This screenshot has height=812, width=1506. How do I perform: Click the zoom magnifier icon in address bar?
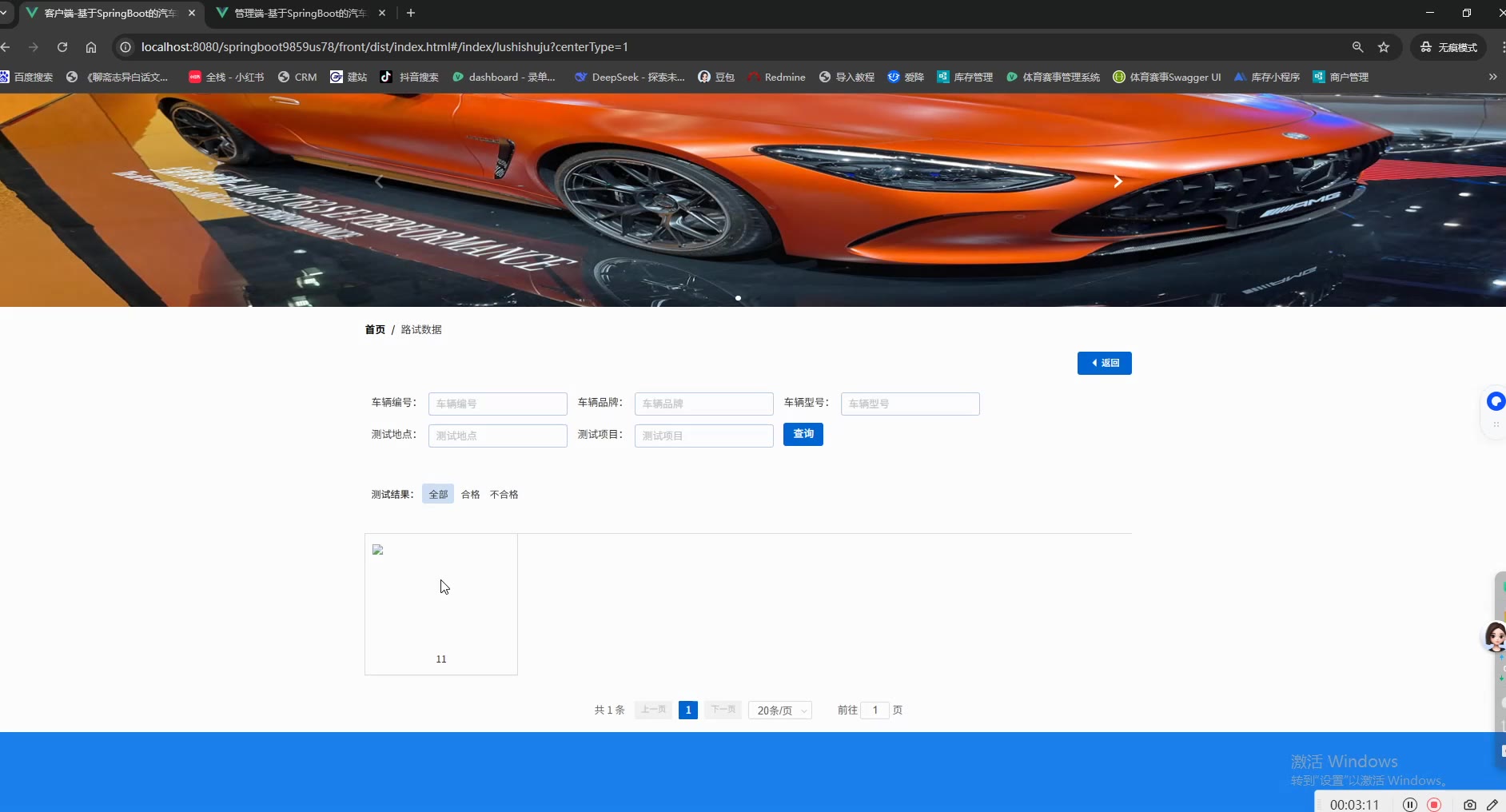(1357, 47)
